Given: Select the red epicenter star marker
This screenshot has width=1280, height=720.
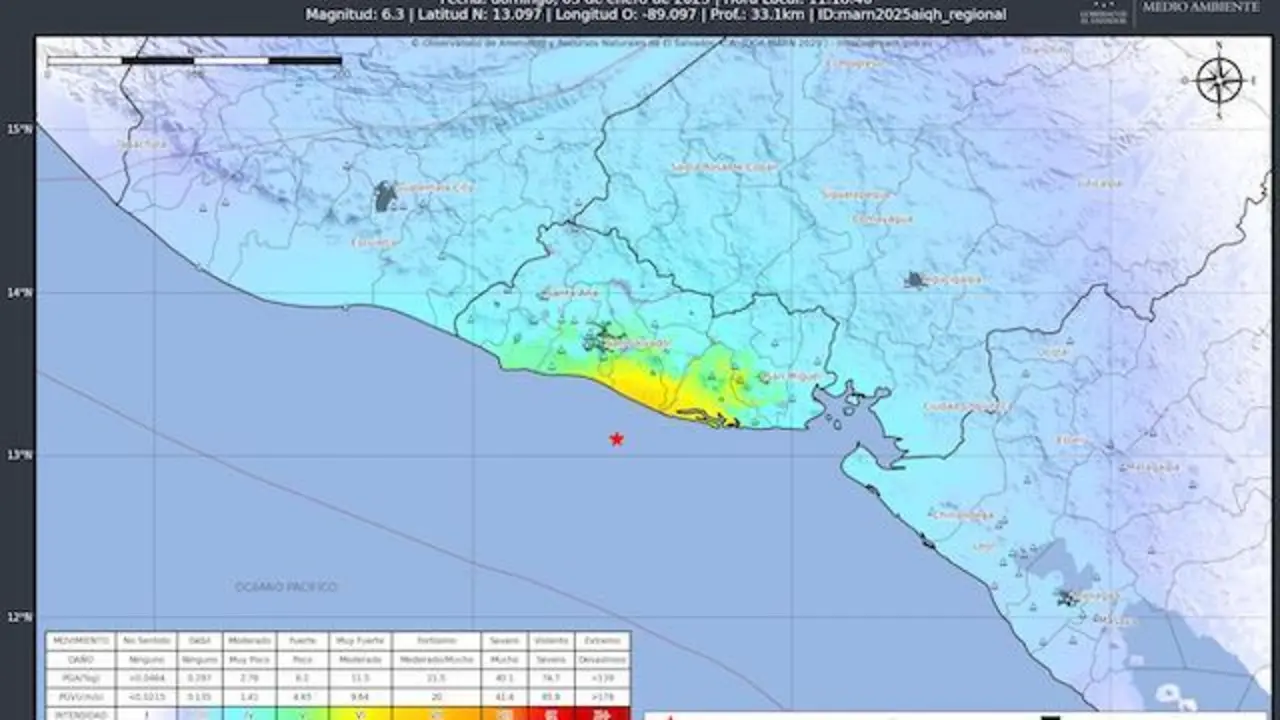Looking at the screenshot, I should 617,438.
